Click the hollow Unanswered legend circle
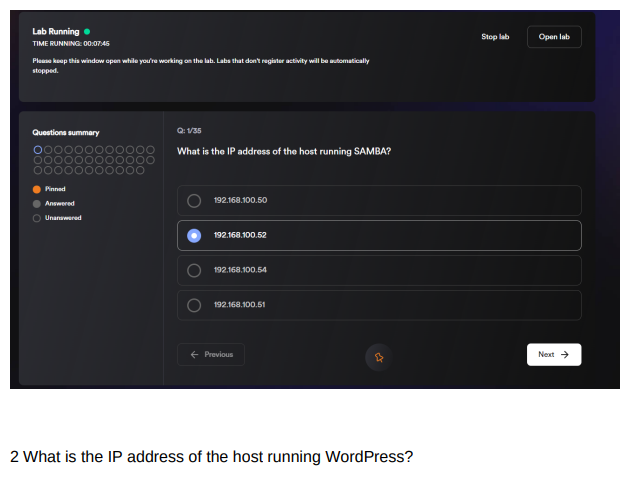 pos(37,217)
